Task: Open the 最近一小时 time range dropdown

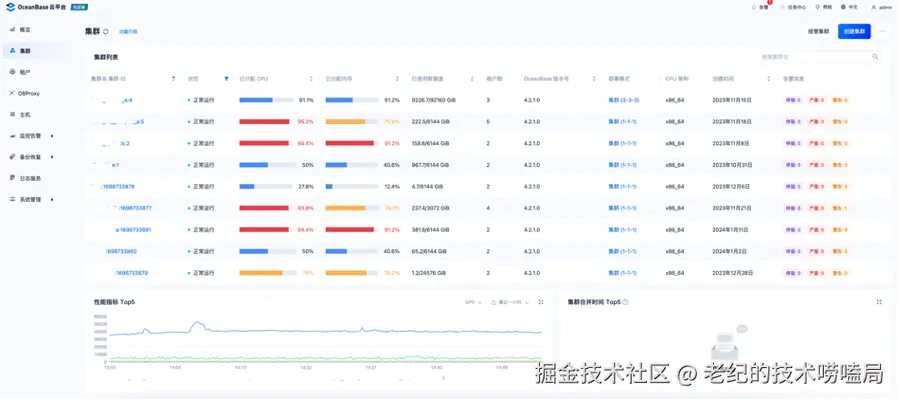Action: tap(510, 302)
